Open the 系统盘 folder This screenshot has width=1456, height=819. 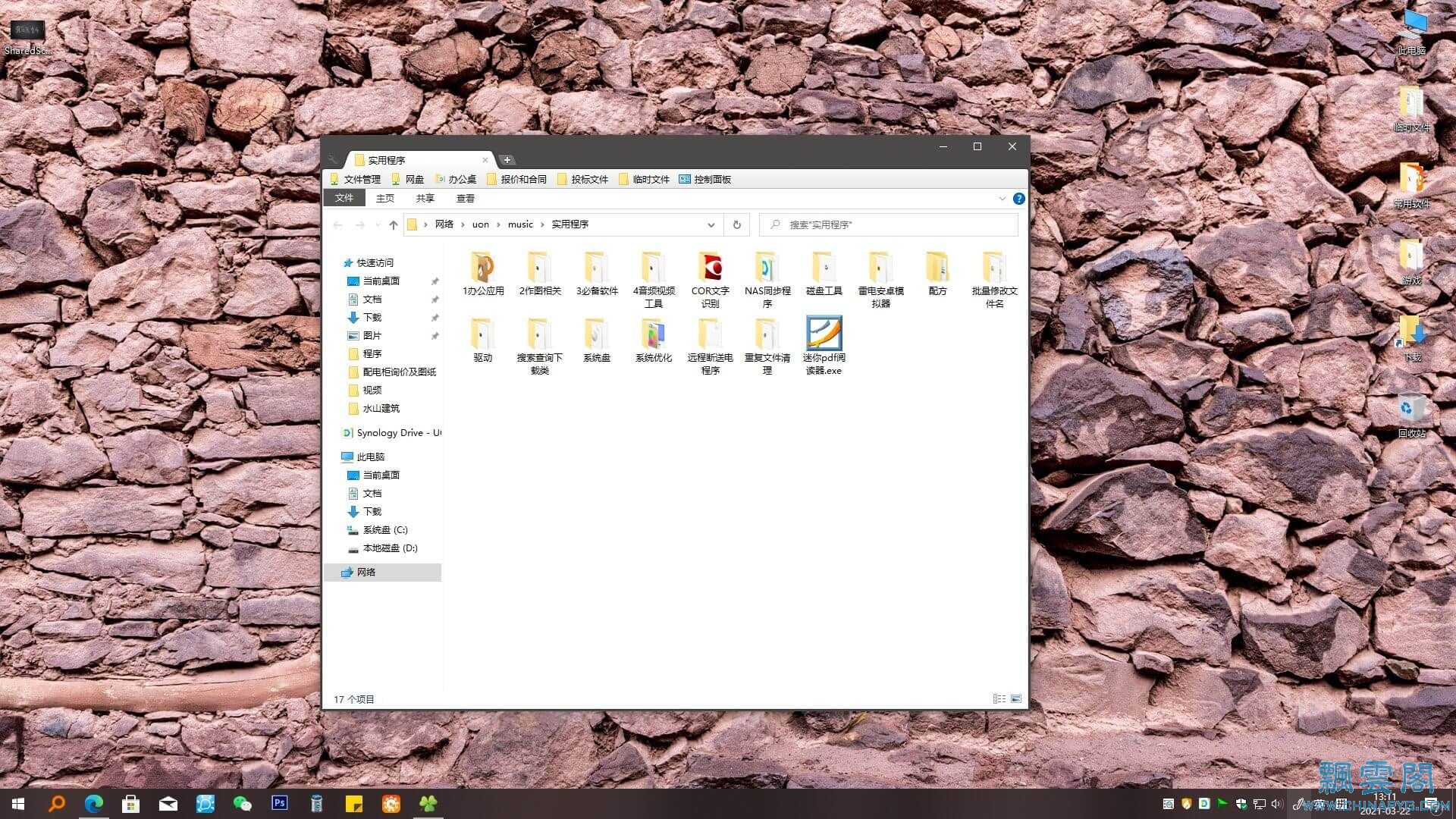(597, 340)
